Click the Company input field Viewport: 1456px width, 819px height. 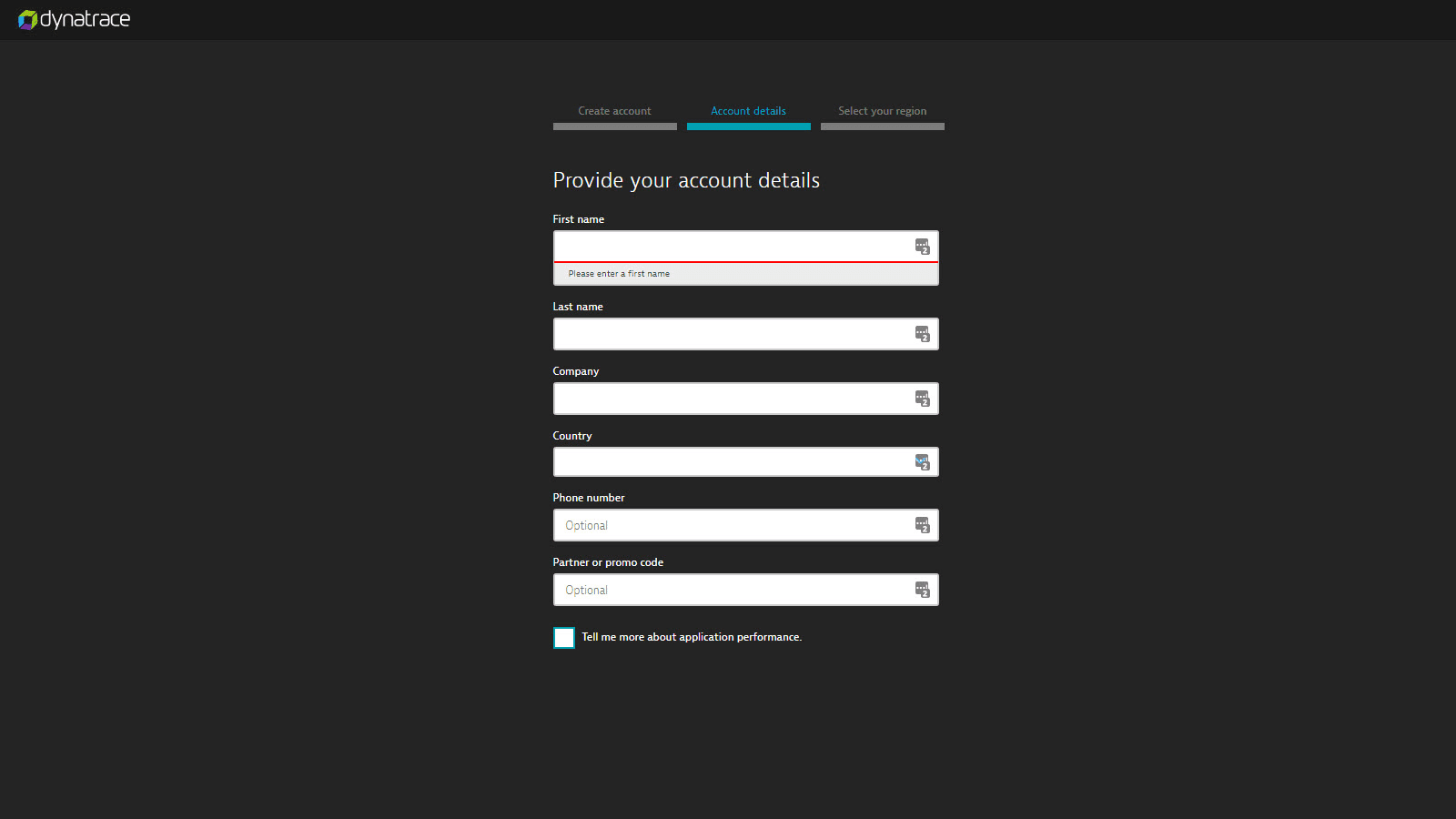728,399
